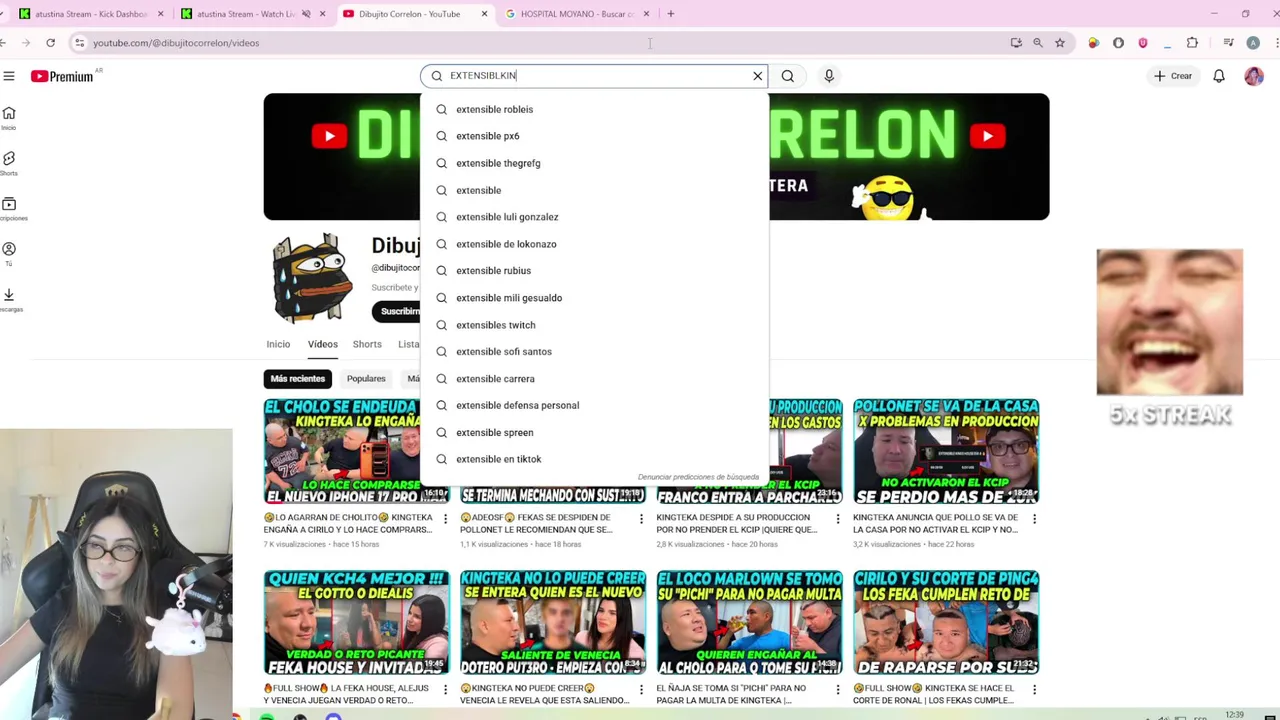This screenshot has width=1280, height=720.
Task: Select suggestion extensible spreen
Action: tap(595, 433)
